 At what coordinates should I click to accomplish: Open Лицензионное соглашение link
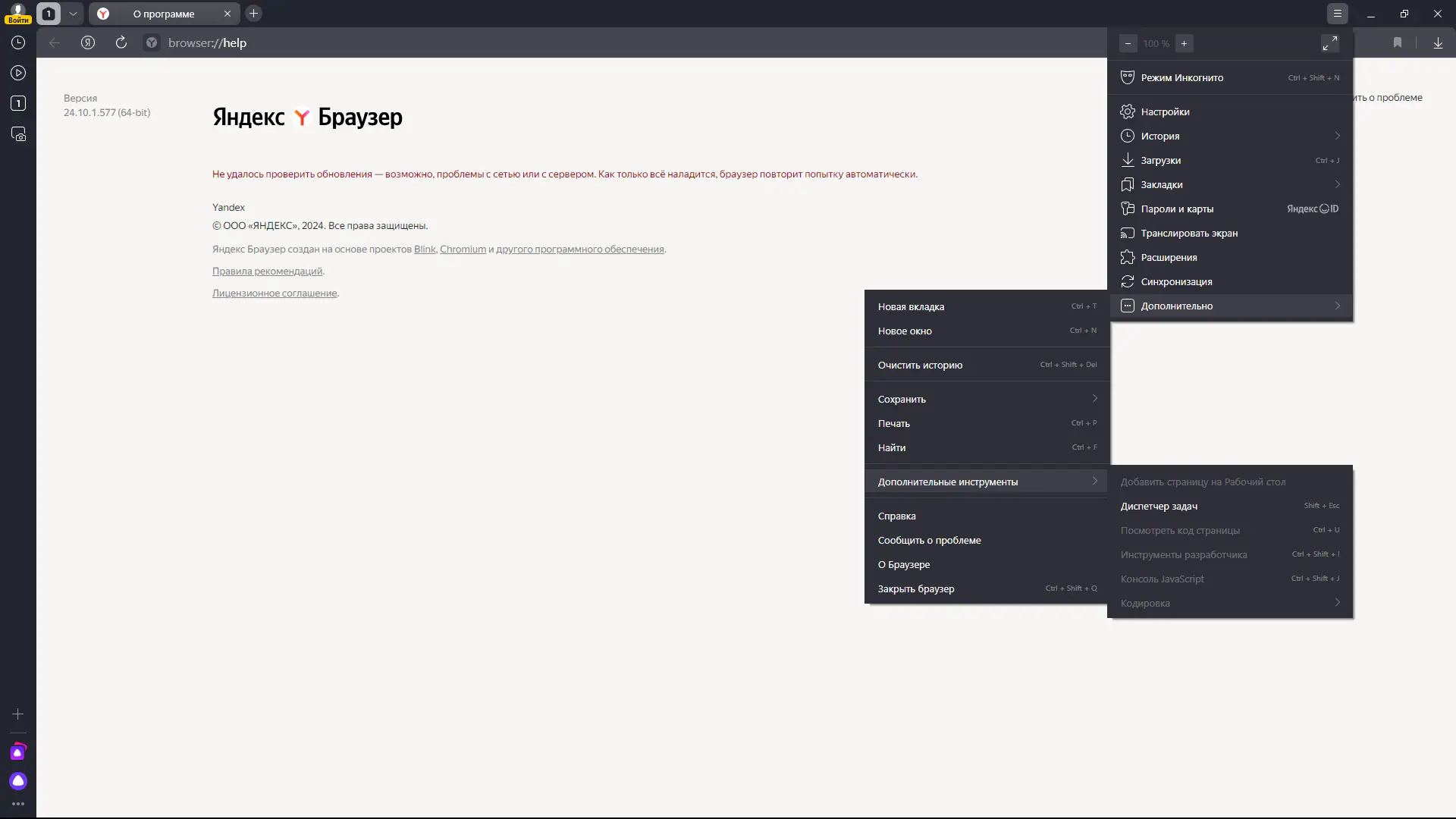(275, 293)
